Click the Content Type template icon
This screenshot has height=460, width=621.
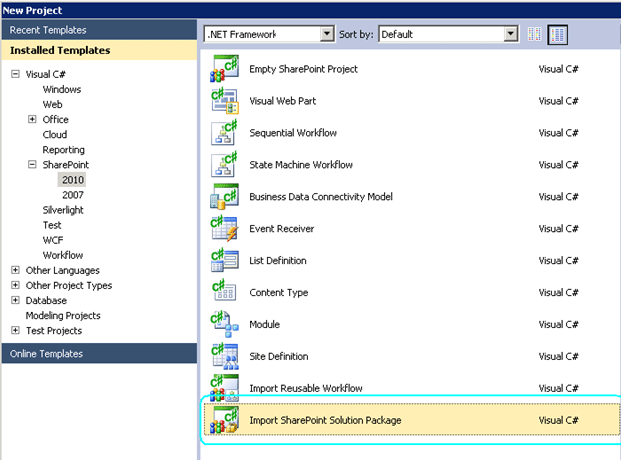224,292
